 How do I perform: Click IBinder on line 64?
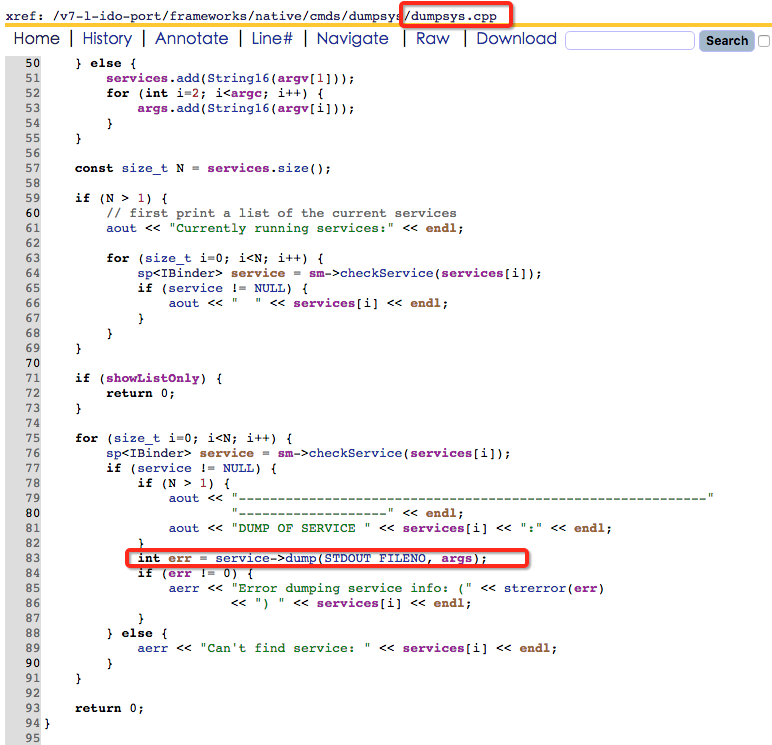click(188, 273)
